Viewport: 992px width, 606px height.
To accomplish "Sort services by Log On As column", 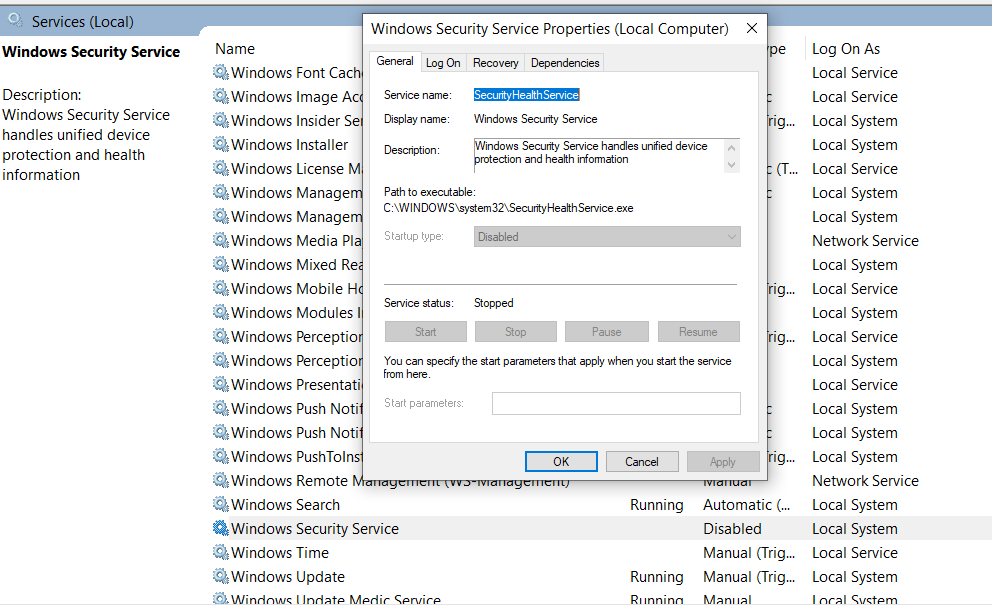I will coord(846,49).
